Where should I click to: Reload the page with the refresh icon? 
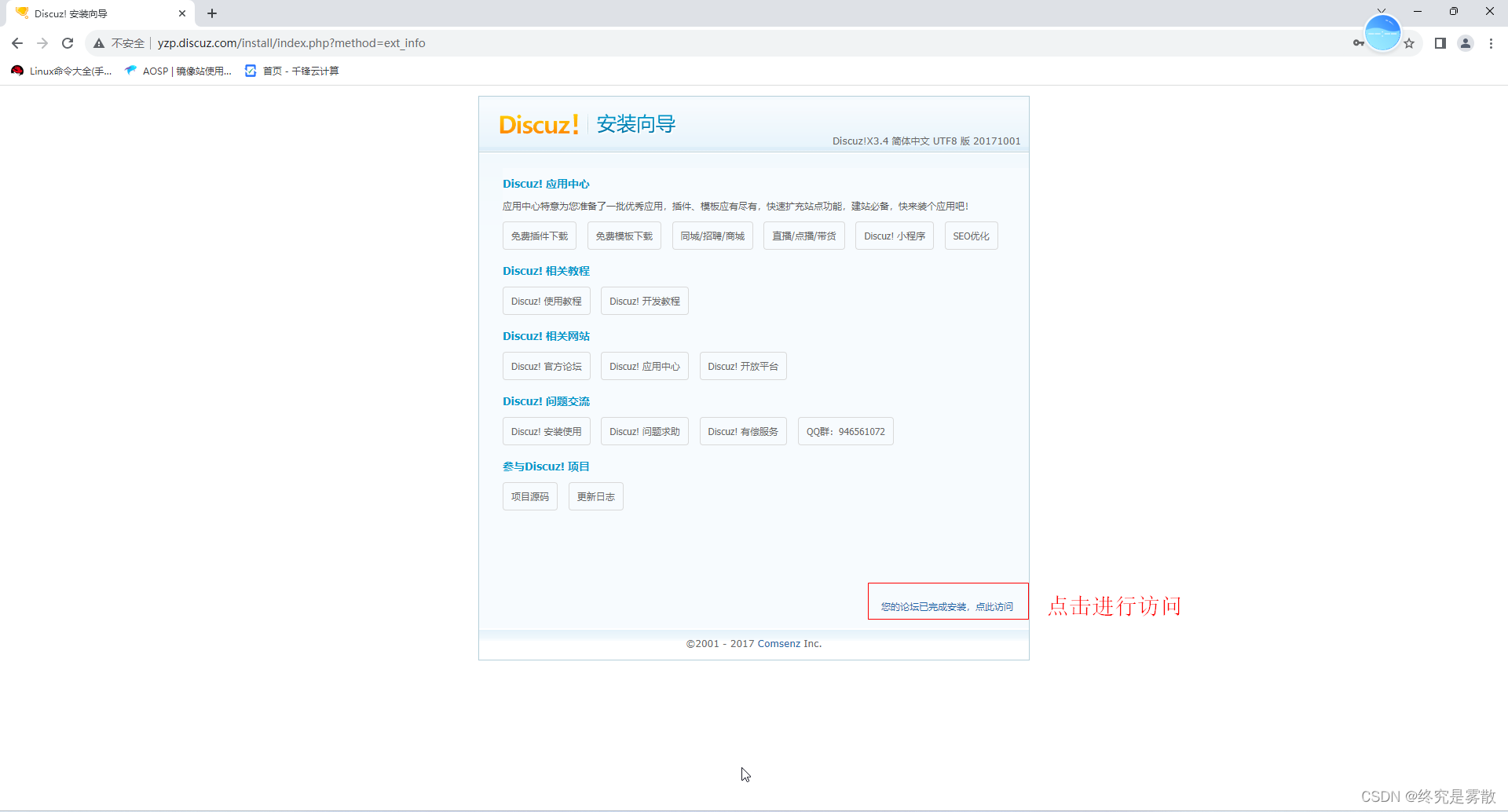coord(68,43)
